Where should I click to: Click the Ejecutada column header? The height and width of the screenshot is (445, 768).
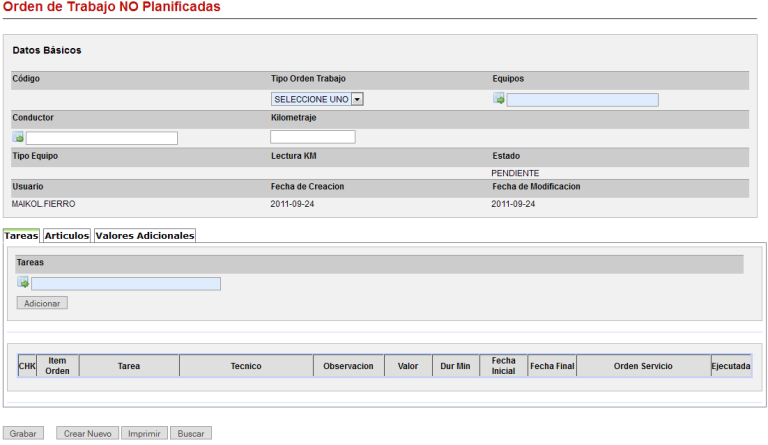(x=731, y=367)
